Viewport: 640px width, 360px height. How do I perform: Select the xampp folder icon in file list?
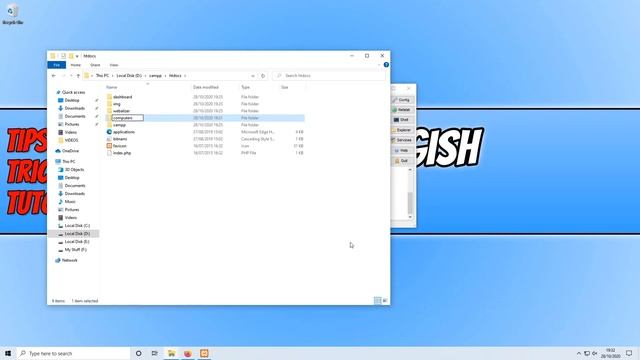click(109, 125)
